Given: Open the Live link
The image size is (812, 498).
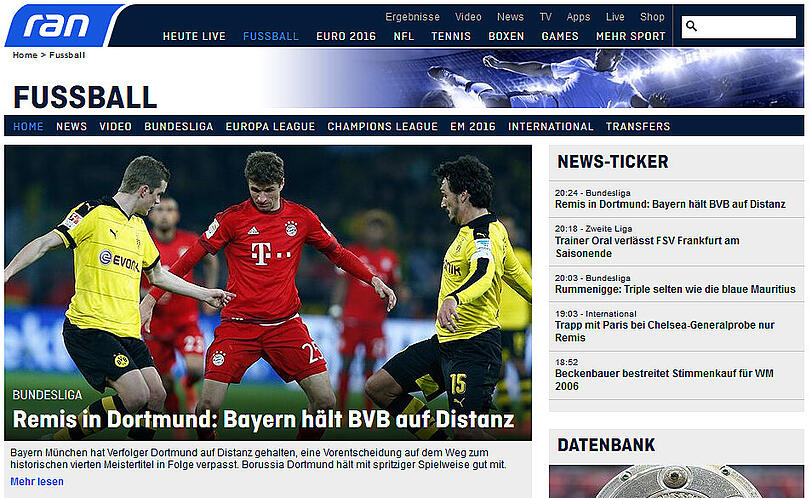Looking at the screenshot, I should click(x=615, y=17).
